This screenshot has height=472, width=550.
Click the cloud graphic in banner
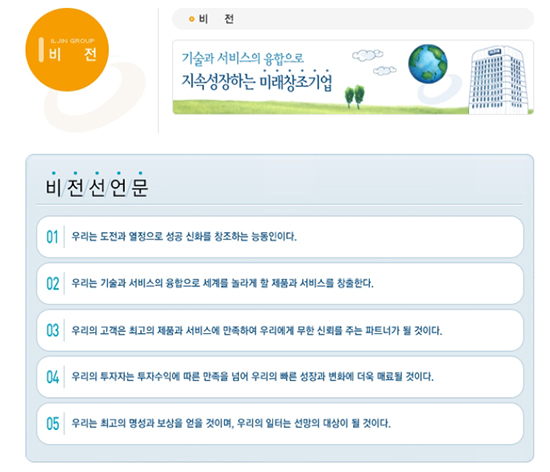tap(374, 62)
